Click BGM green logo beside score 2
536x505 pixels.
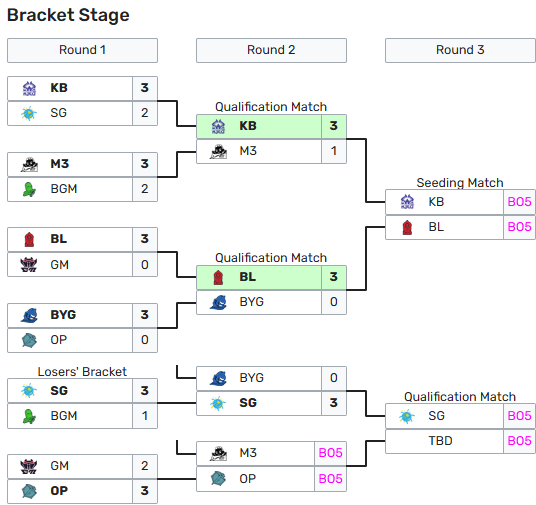[29, 189]
